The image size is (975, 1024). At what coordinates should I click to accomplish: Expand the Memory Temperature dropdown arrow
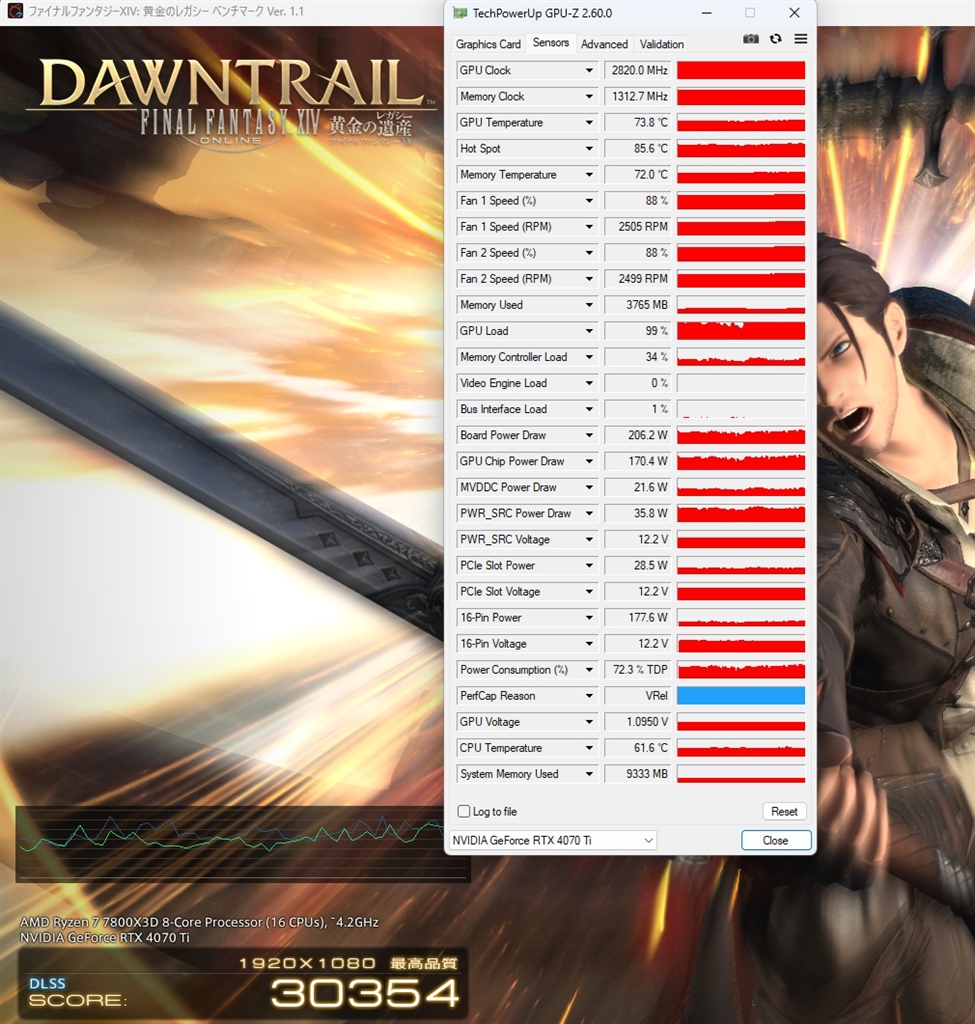click(589, 175)
